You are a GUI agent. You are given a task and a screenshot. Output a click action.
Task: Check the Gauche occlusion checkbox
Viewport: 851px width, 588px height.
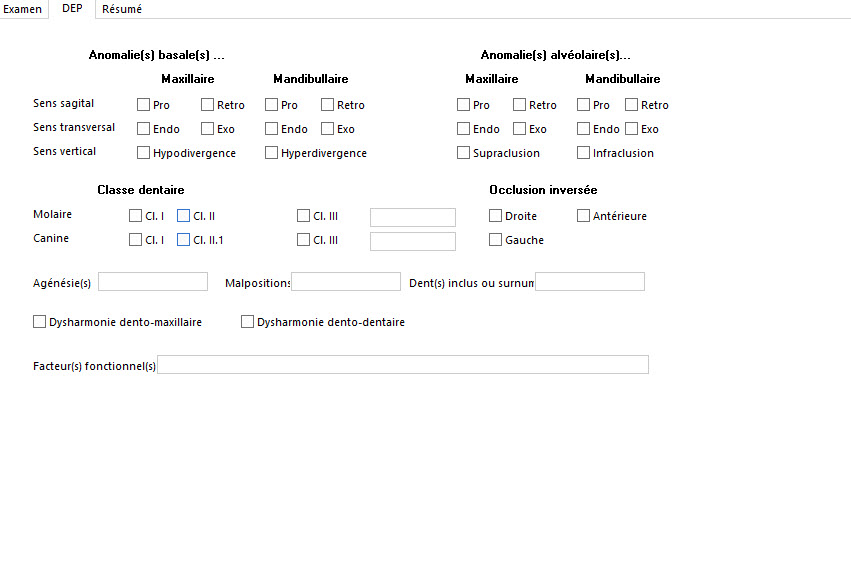click(495, 239)
